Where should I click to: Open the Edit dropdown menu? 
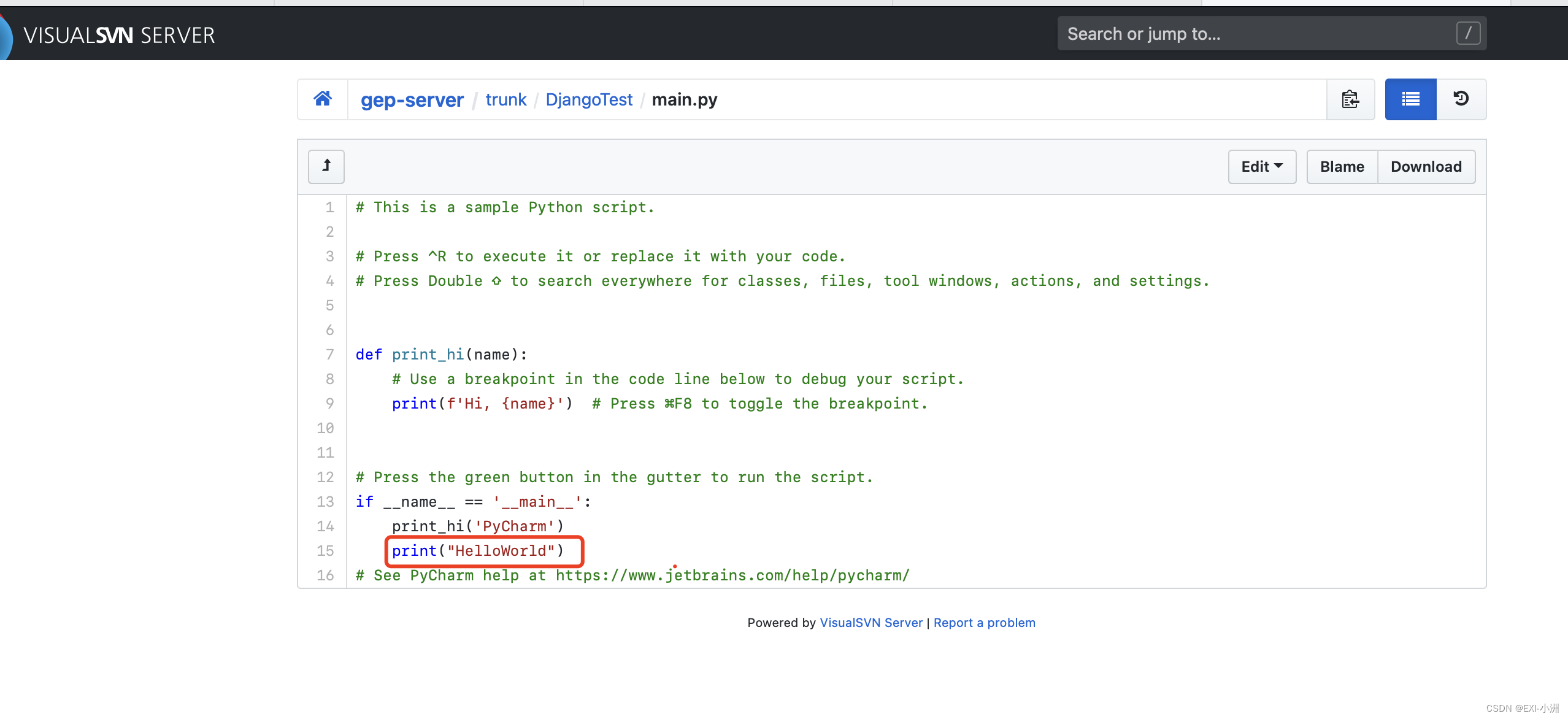coord(1262,166)
